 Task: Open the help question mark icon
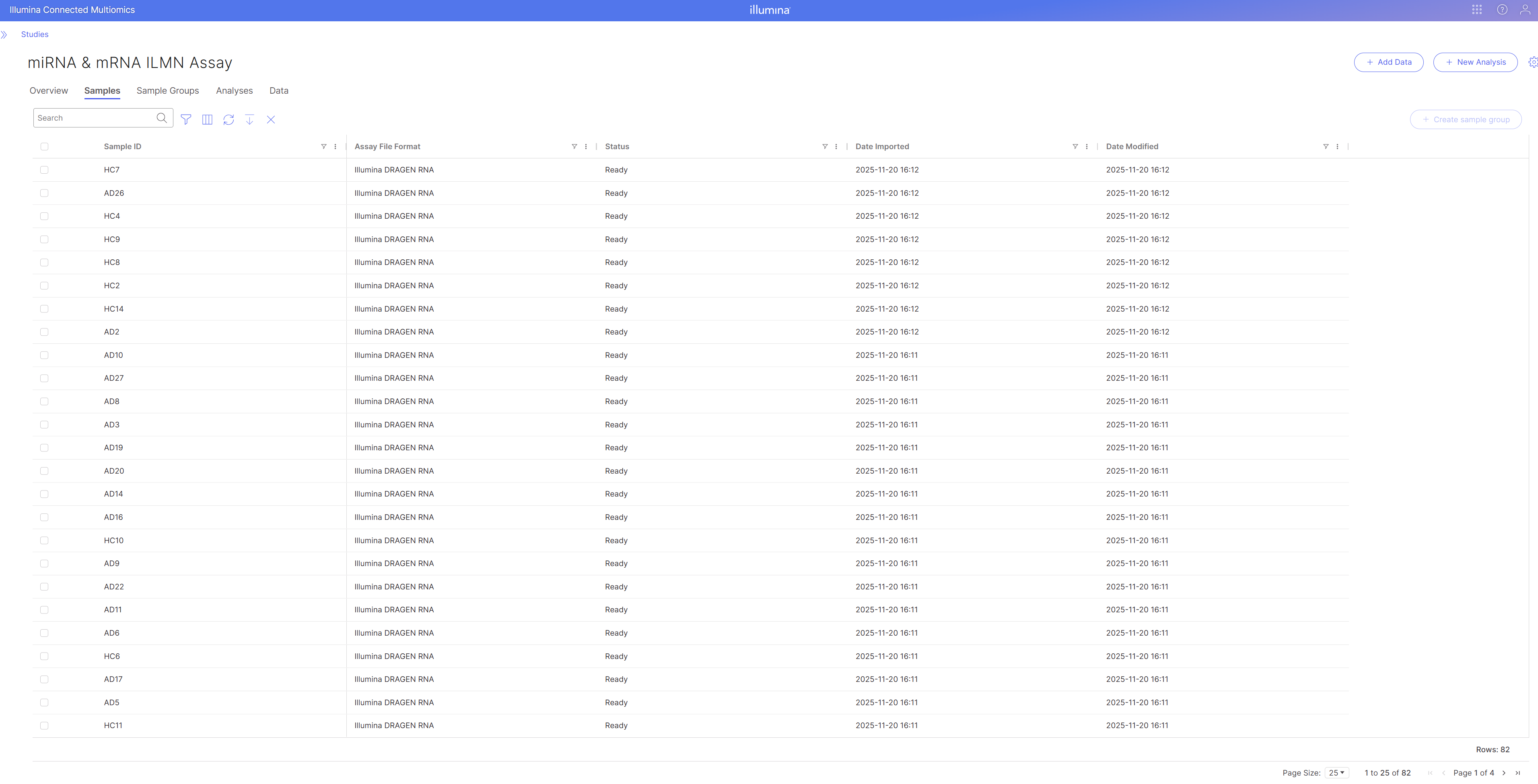1501,10
